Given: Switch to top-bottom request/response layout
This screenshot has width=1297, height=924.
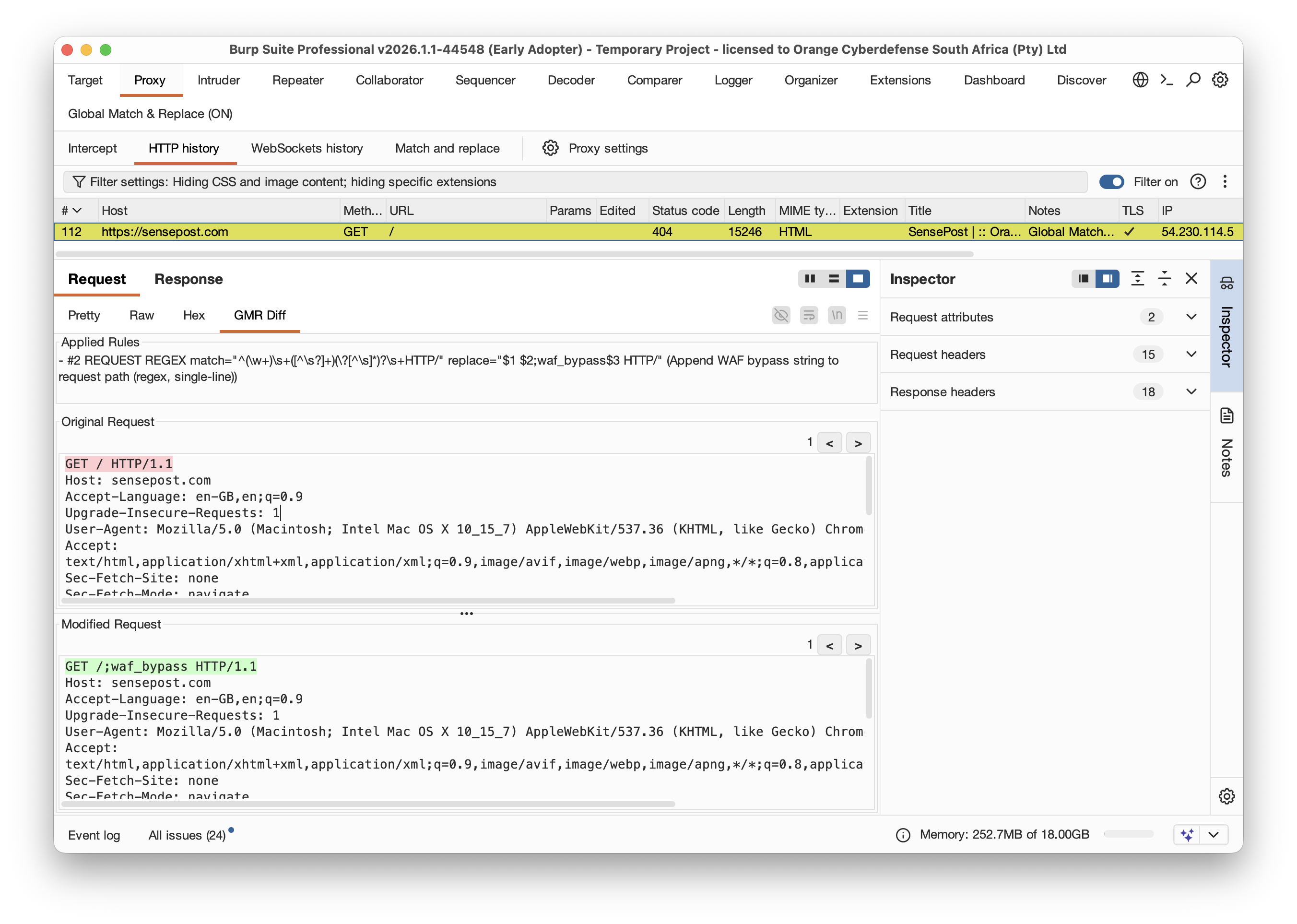Looking at the screenshot, I should coord(834,279).
